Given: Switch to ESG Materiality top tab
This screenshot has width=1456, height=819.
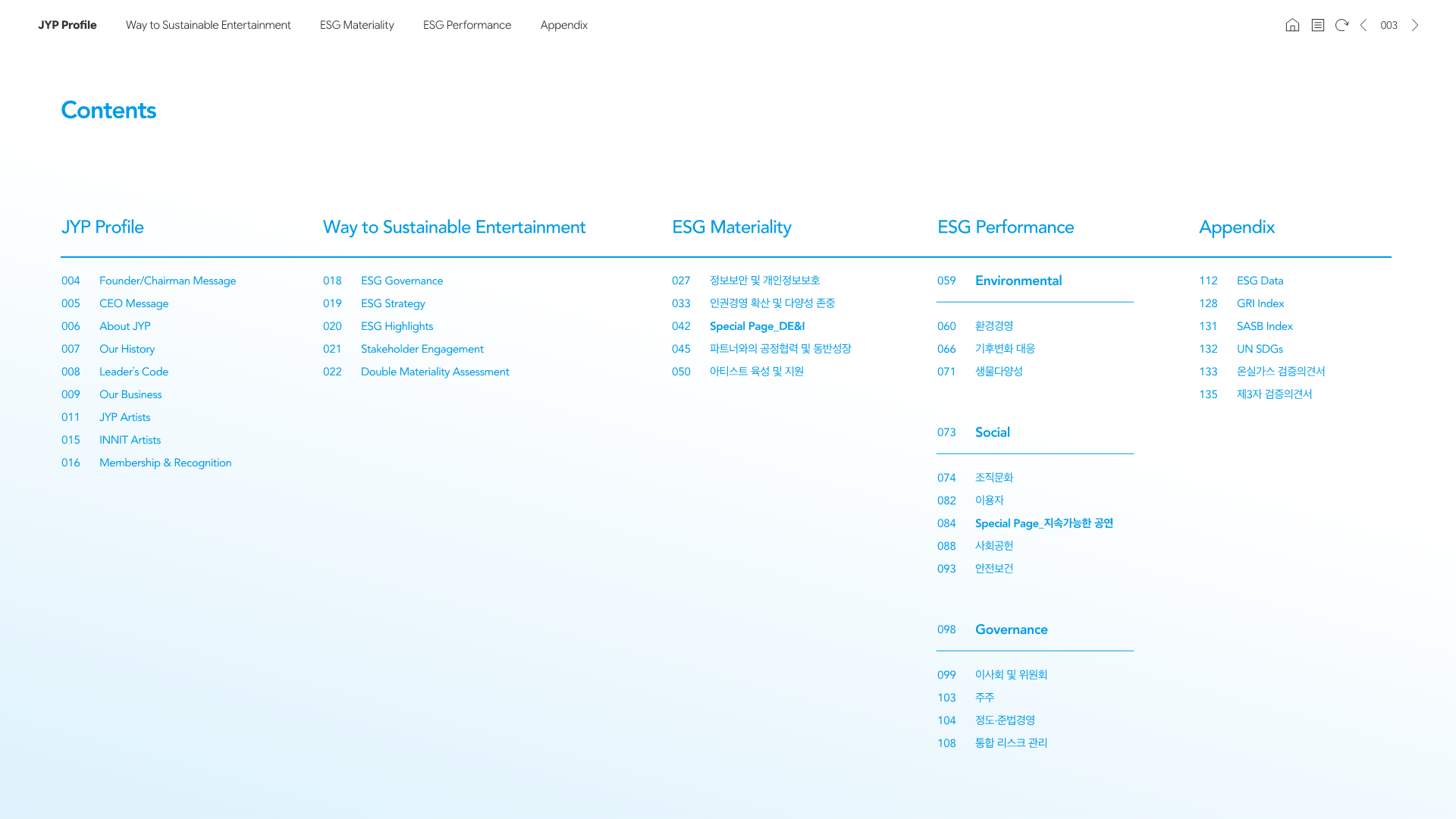Looking at the screenshot, I should coord(357,25).
